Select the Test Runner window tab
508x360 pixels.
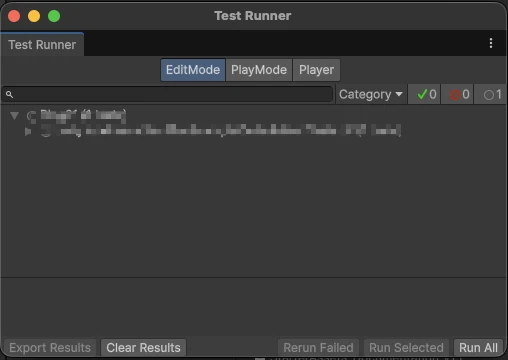click(42, 45)
